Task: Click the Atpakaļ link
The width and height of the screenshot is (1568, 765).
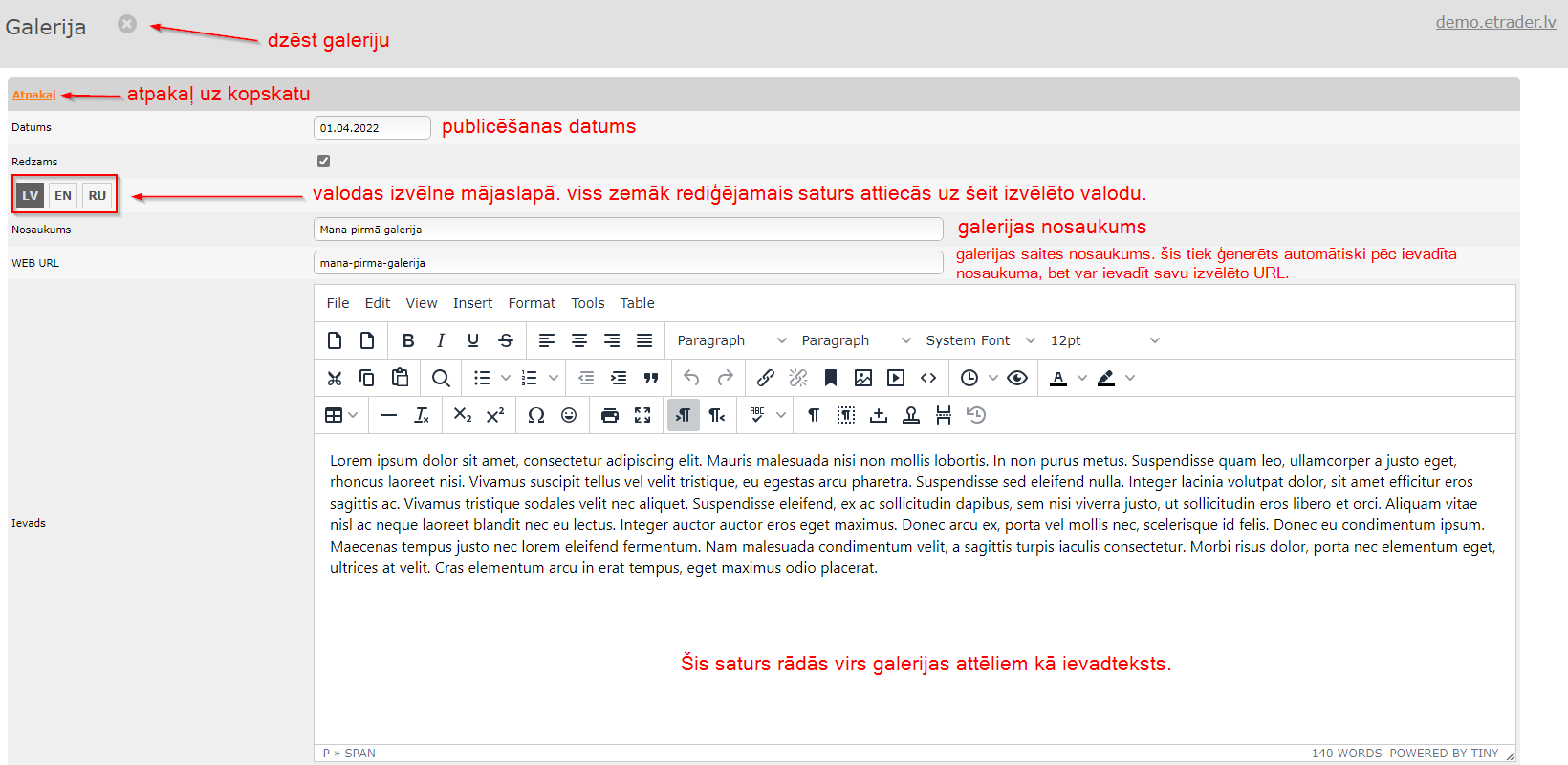Action: click(x=34, y=95)
